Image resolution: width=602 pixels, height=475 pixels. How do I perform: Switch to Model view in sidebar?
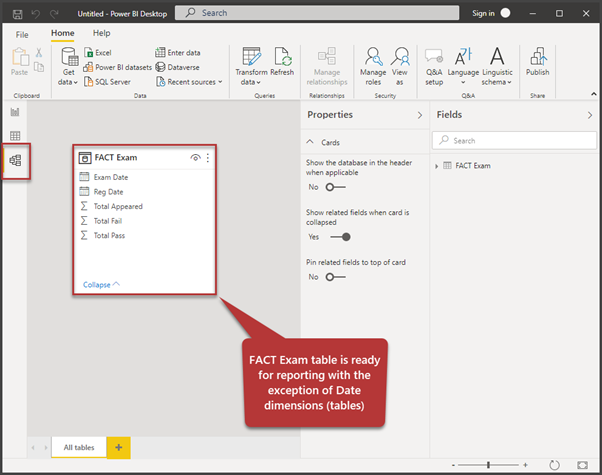pos(15,161)
